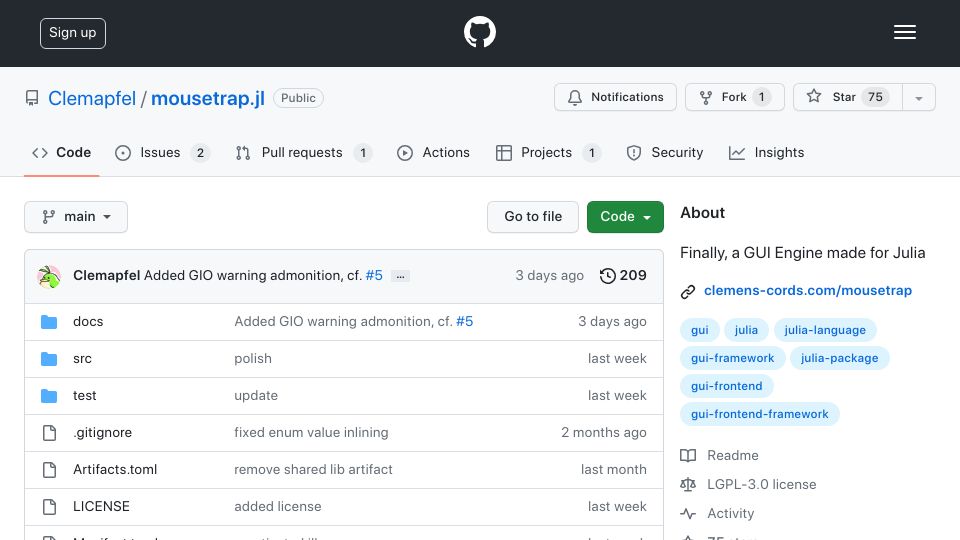Open the test folder name
The width and height of the screenshot is (960, 540).
tap(84, 396)
